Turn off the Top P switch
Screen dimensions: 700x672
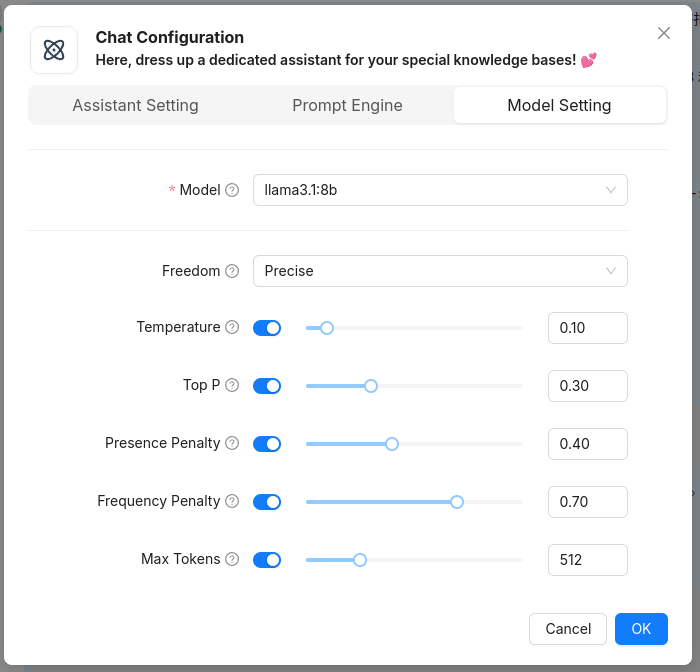pyautogui.click(x=267, y=386)
